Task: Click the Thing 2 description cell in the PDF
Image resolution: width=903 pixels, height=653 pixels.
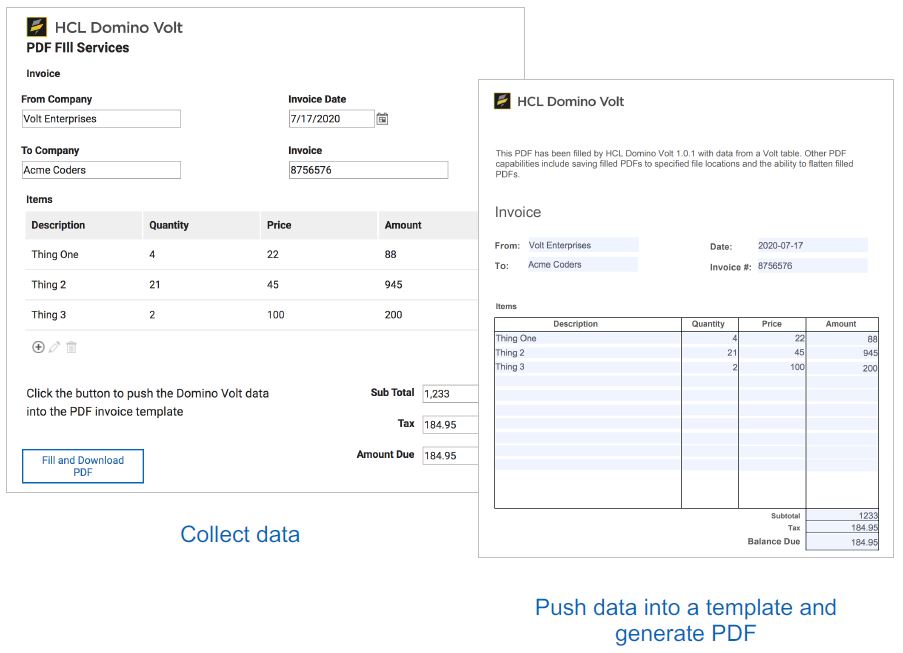Action: (x=588, y=353)
